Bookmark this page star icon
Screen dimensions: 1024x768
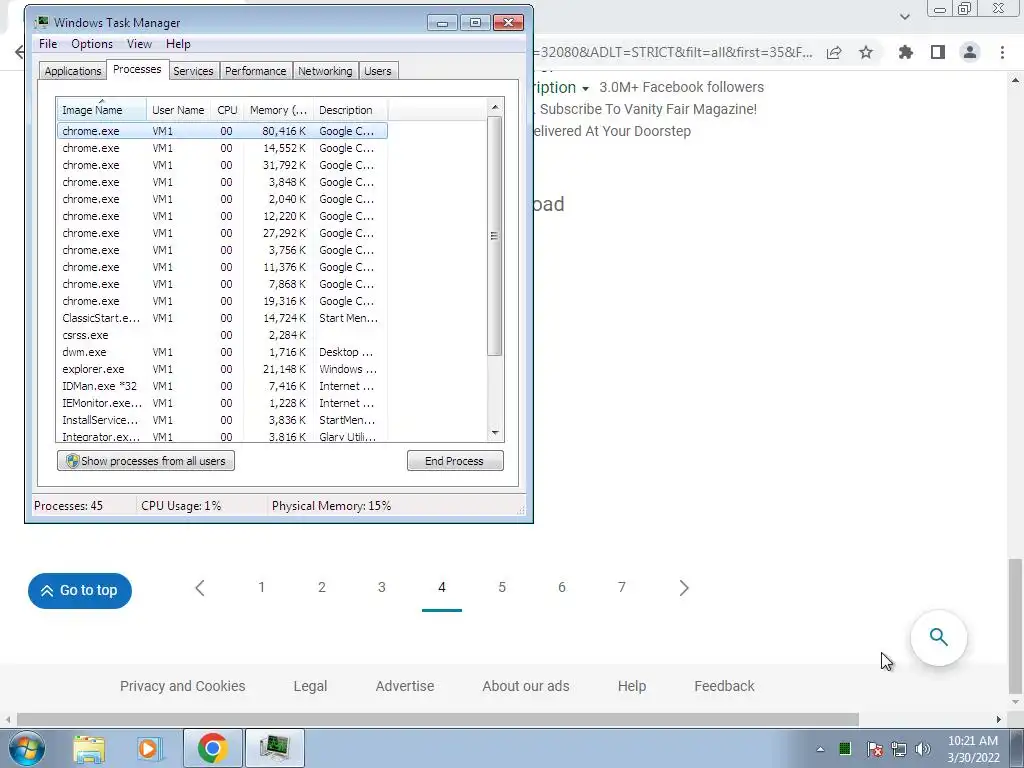[866, 52]
